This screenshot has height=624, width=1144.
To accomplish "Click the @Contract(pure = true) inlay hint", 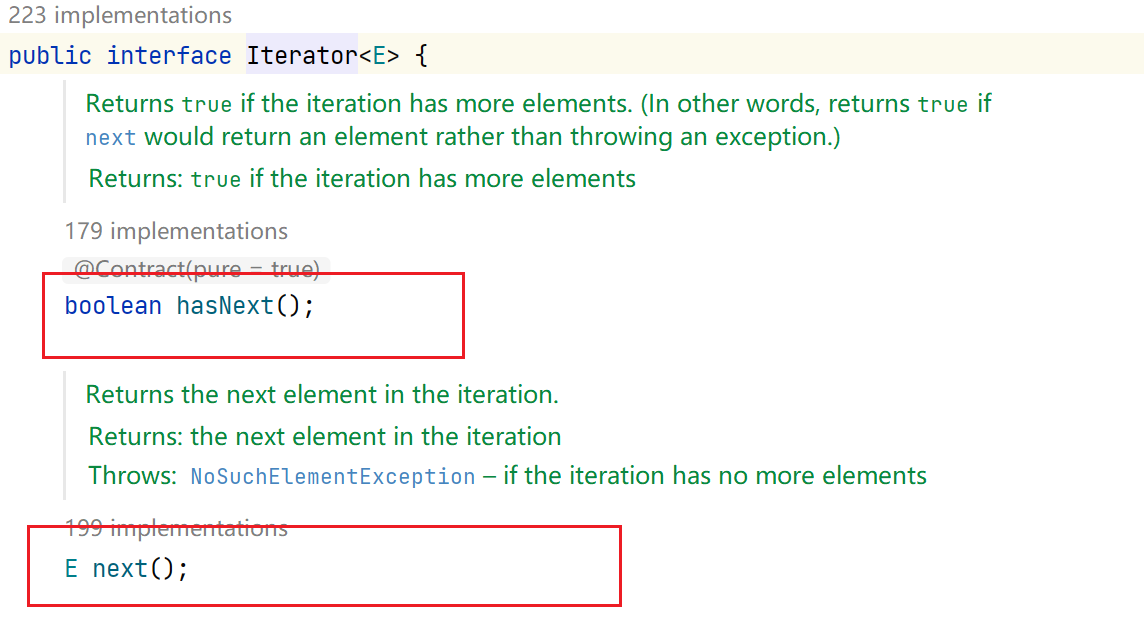I will pos(196,269).
